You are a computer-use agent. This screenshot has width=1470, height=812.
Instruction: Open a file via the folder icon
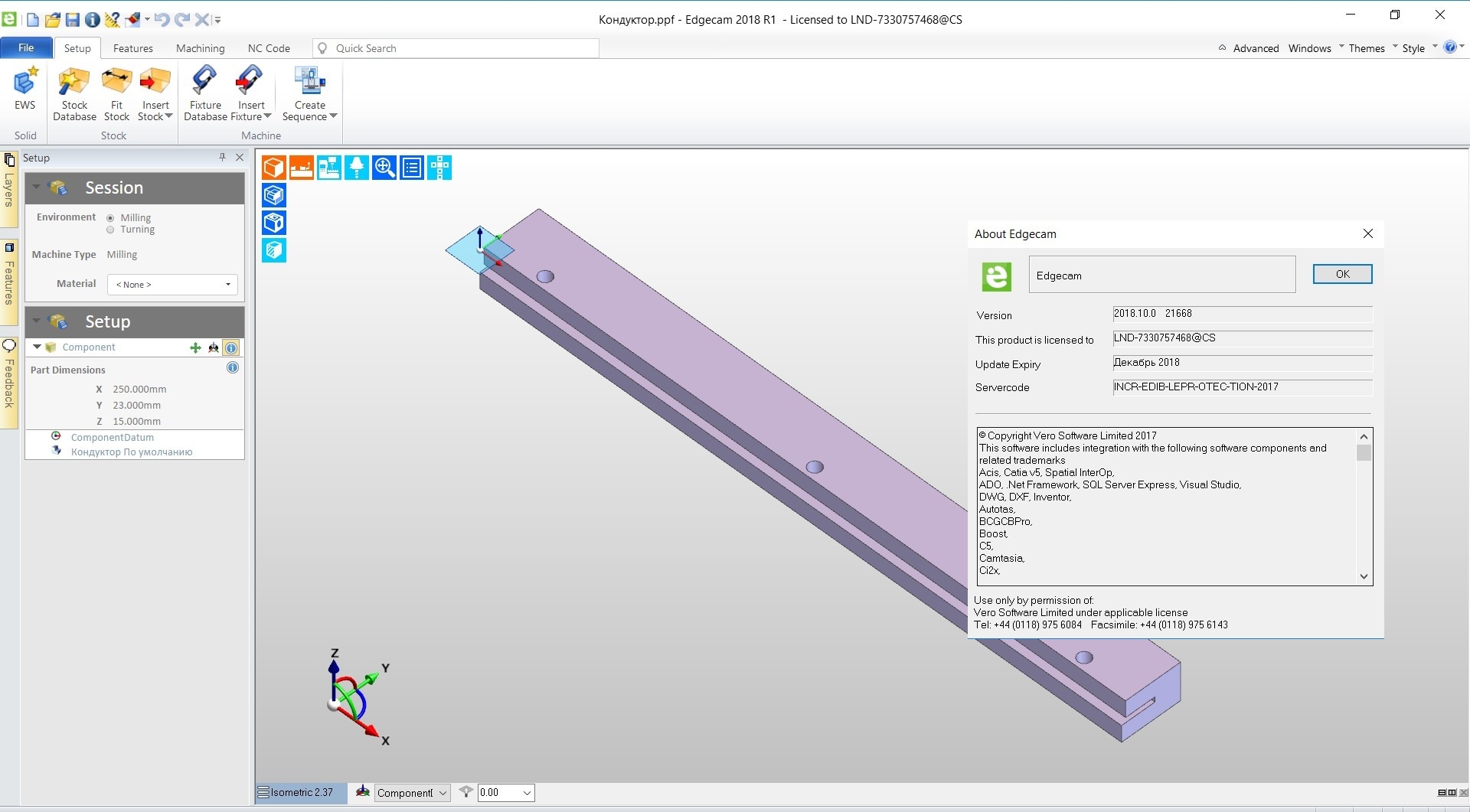coord(52,19)
